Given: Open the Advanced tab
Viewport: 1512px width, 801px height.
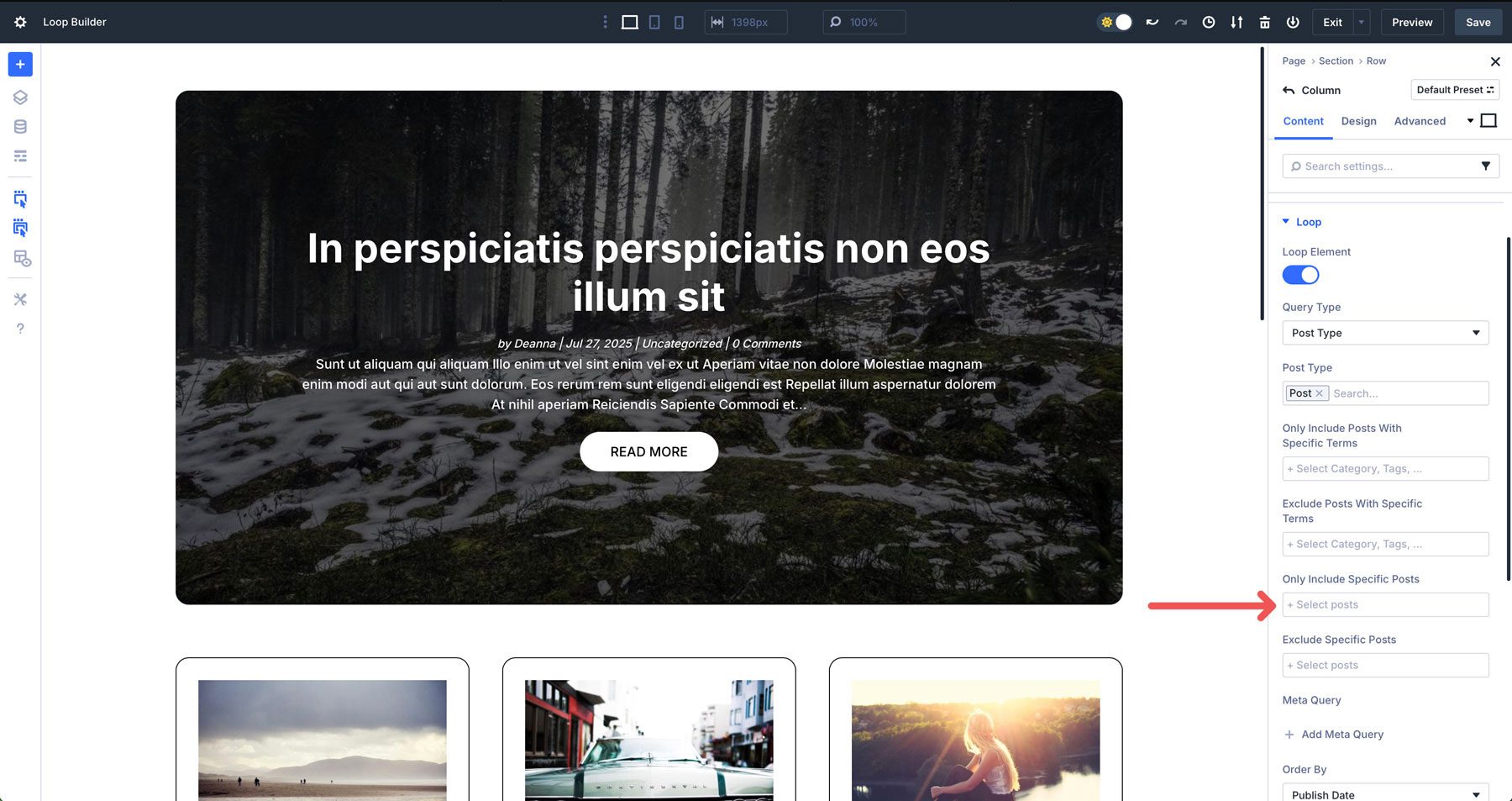Looking at the screenshot, I should coord(1420,121).
